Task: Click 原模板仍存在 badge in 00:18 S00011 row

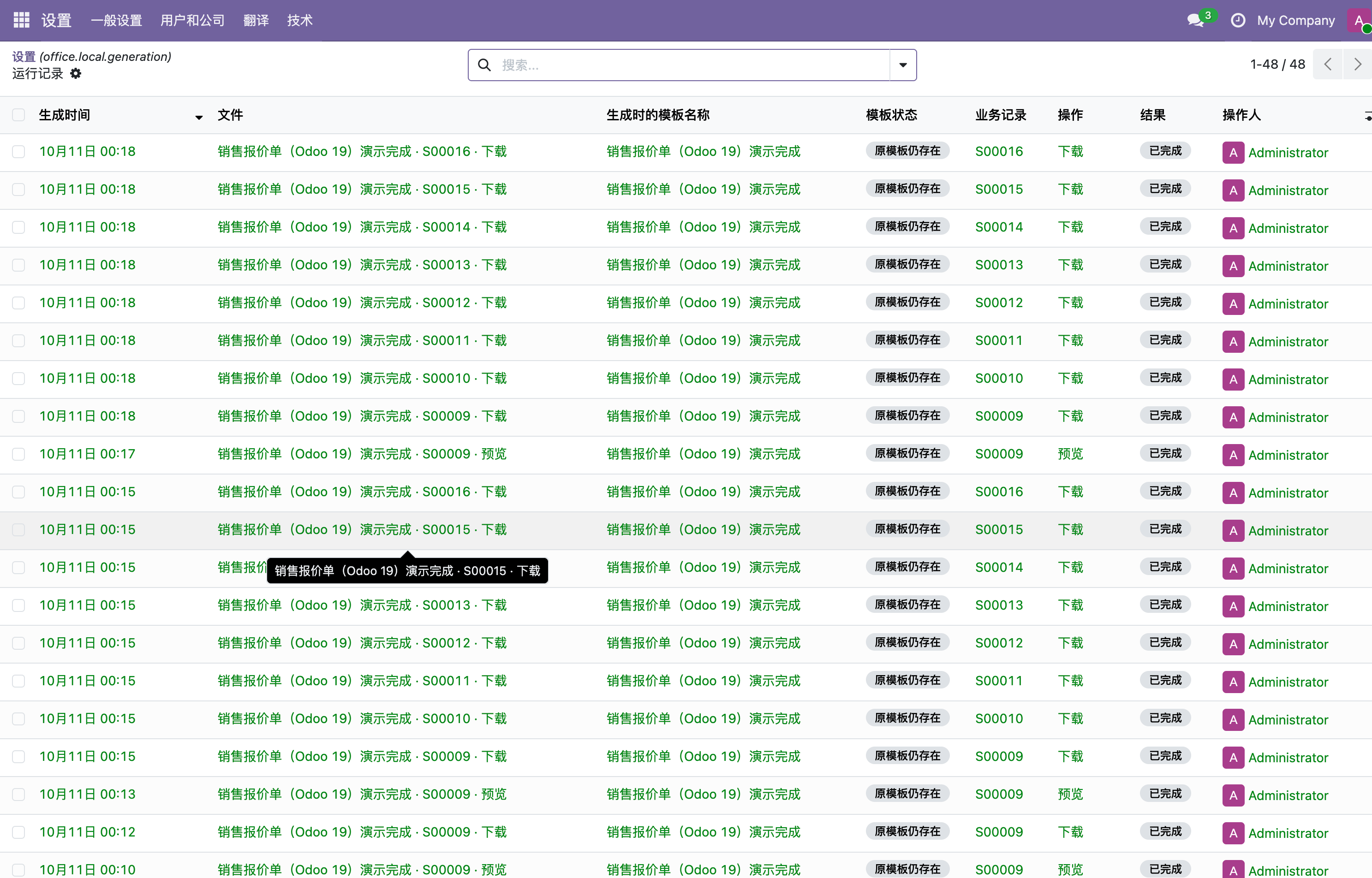Action: 907,340
